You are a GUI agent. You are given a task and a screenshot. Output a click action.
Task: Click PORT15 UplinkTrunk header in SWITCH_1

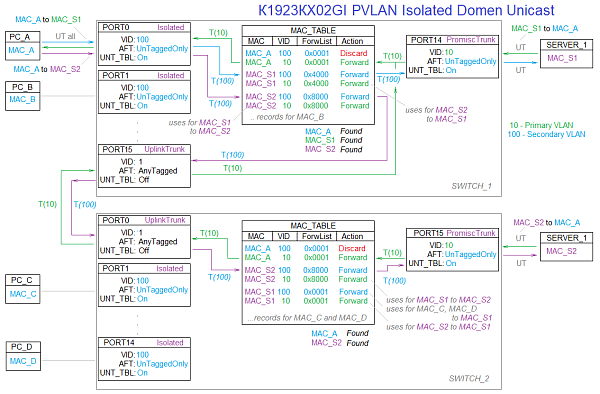pos(144,149)
